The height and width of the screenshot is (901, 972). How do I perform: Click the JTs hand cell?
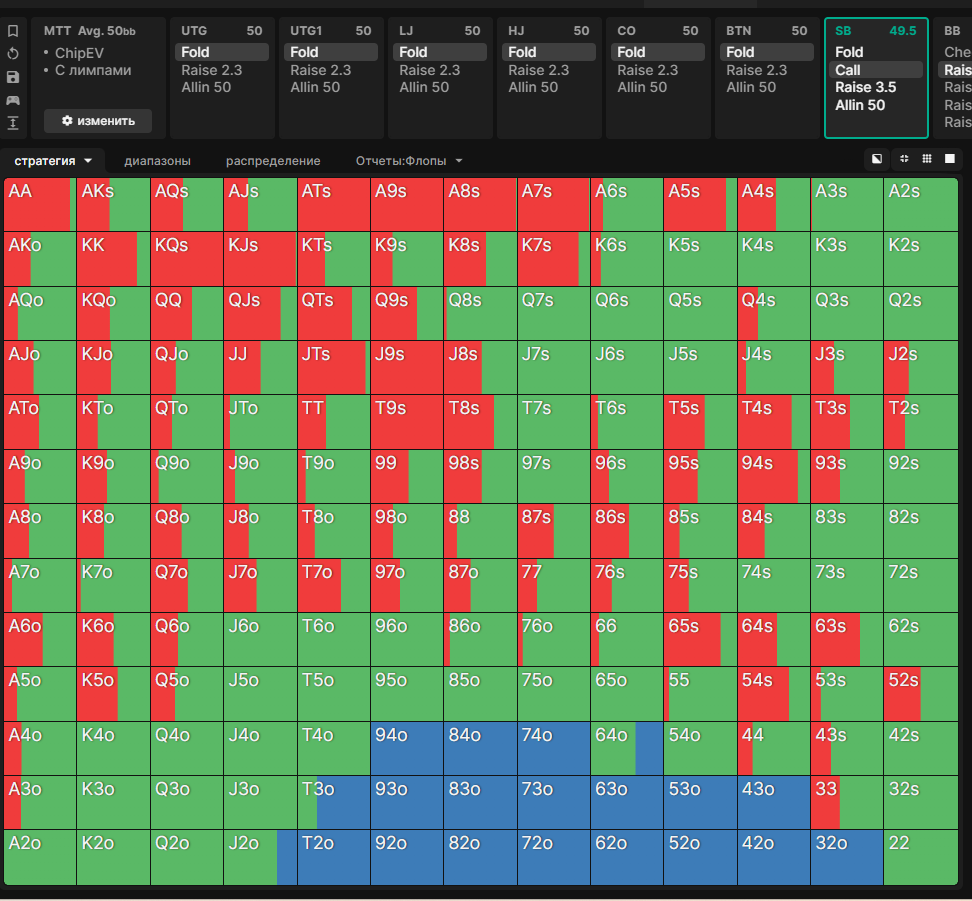tap(334, 368)
